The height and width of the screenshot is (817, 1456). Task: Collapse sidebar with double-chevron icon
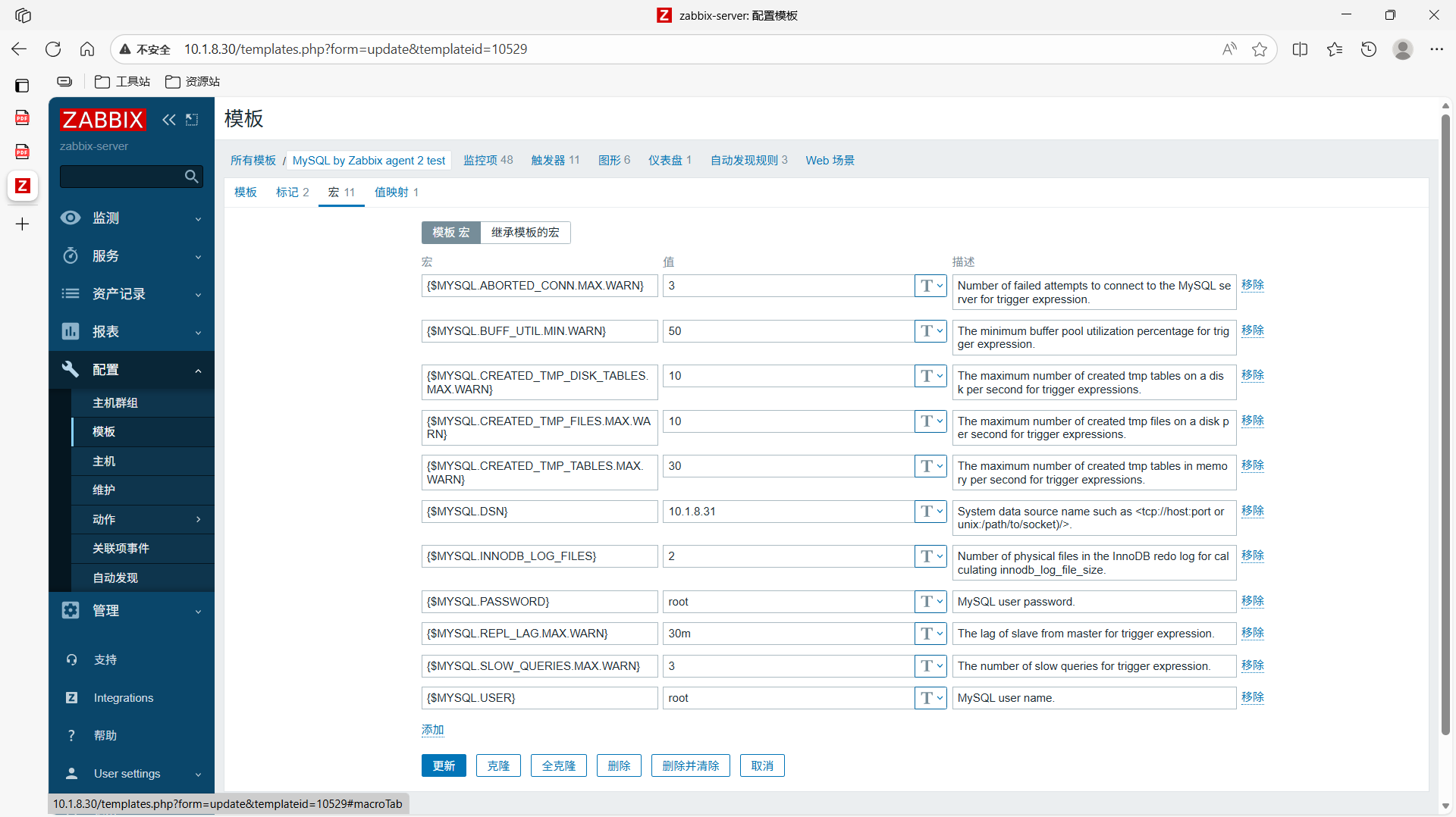[169, 120]
